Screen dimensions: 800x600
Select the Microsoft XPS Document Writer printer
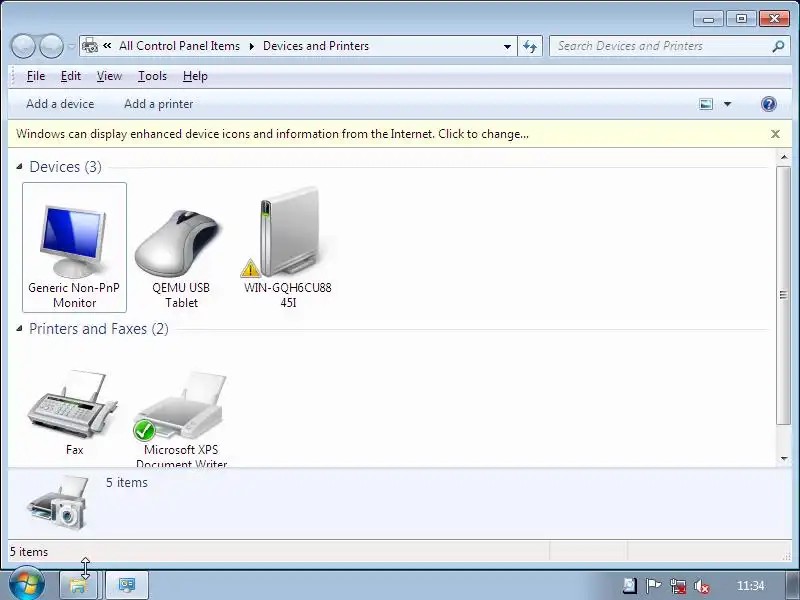pos(181,418)
